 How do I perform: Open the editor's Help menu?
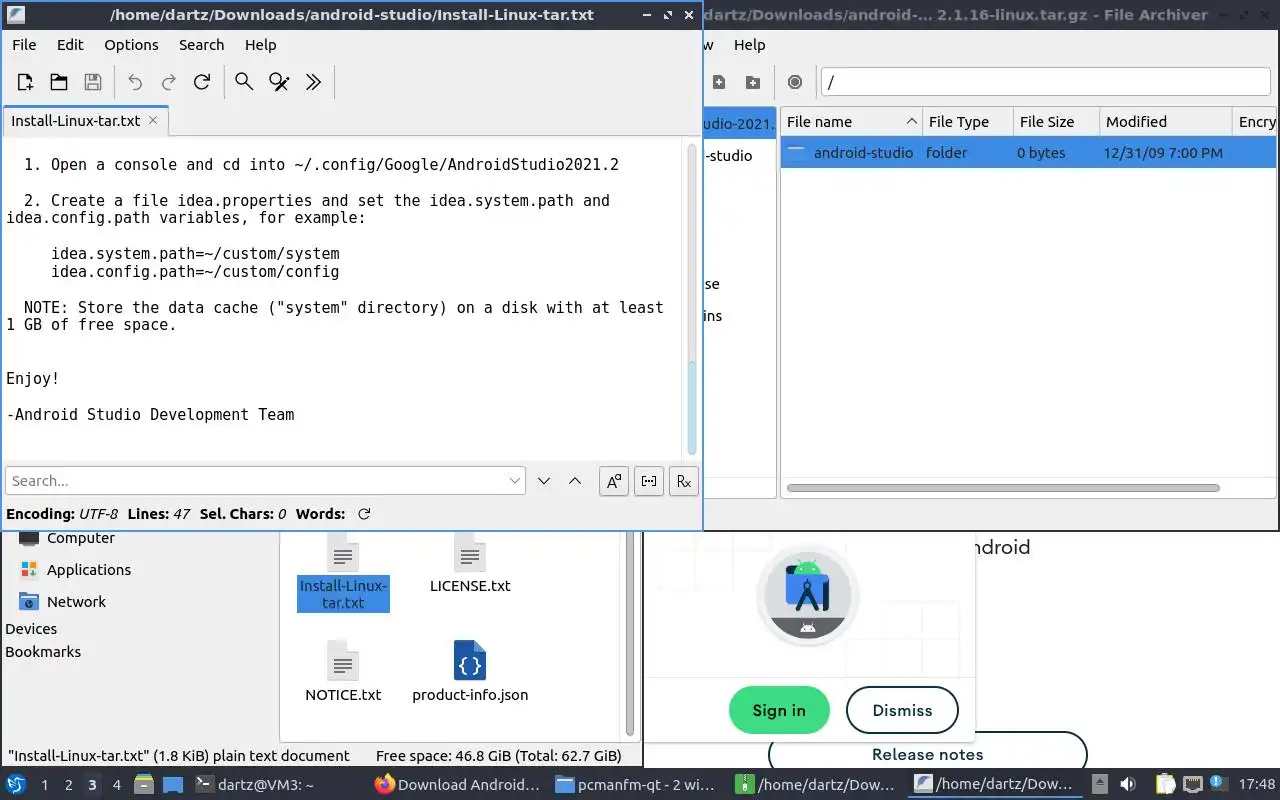260,45
